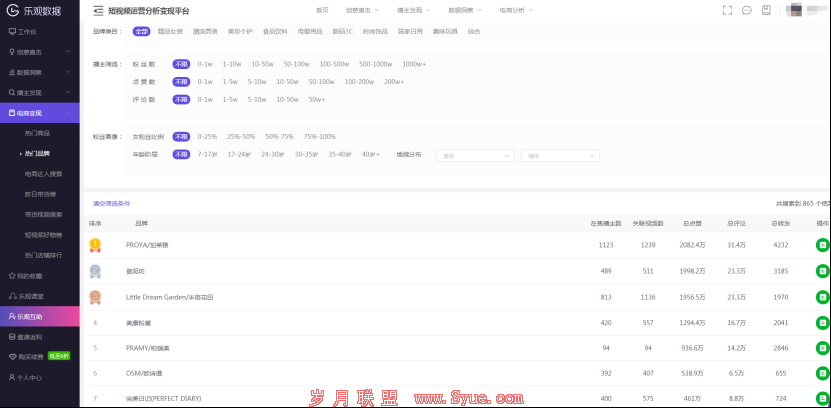
Task: Click the lightbulb icon of sidebar 创意直击
Action: click(12, 52)
